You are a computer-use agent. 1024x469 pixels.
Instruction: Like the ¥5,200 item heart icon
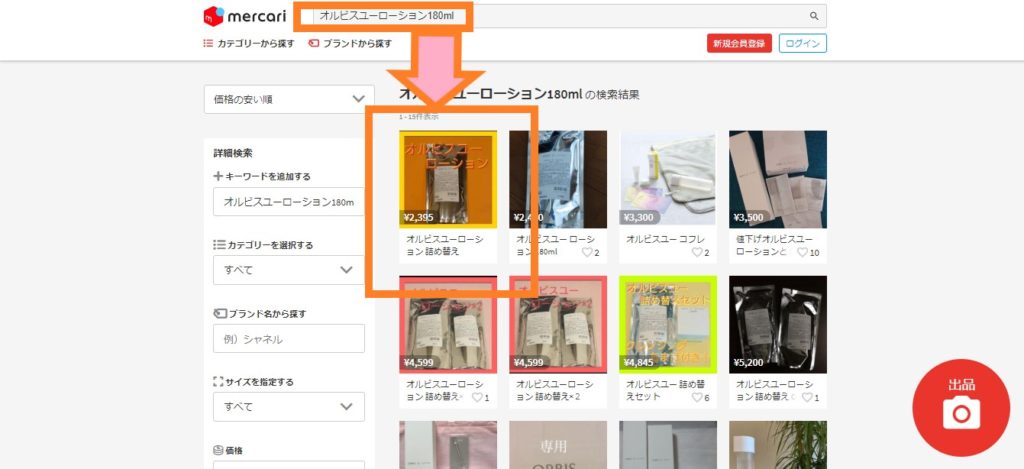(x=807, y=397)
